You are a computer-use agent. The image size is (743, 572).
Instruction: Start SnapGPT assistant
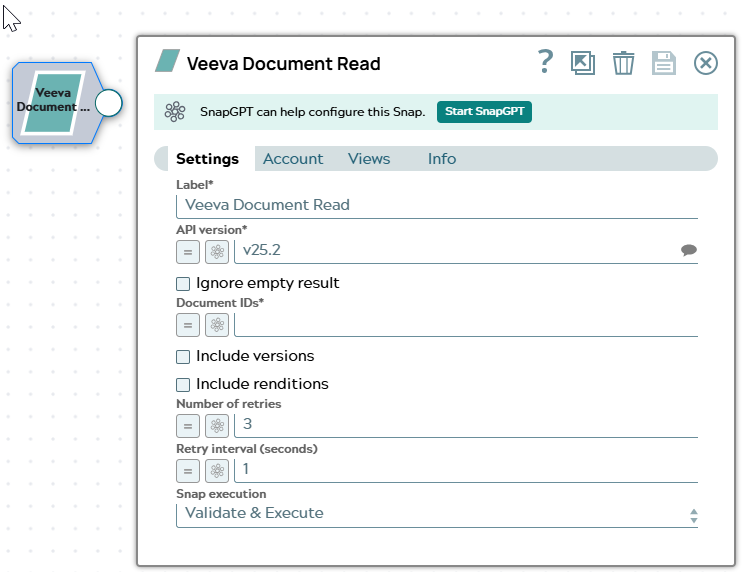484,112
